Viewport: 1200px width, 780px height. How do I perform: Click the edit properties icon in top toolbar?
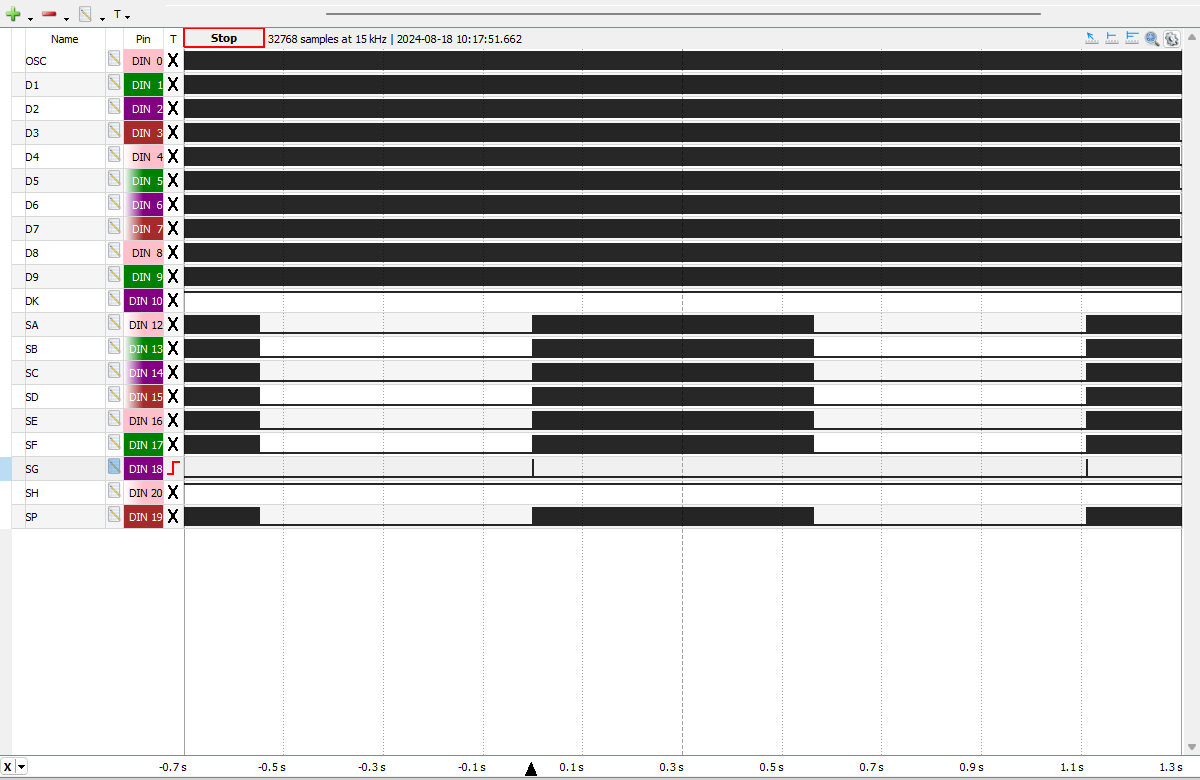85,15
